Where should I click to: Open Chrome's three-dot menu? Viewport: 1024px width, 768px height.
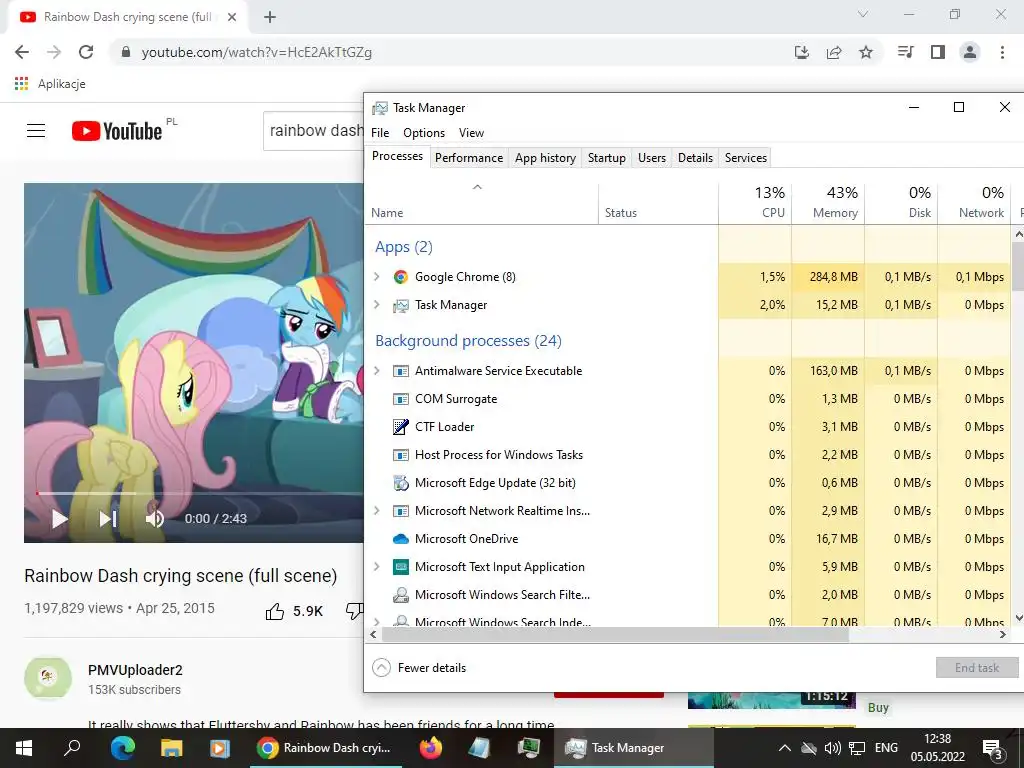(1002, 52)
